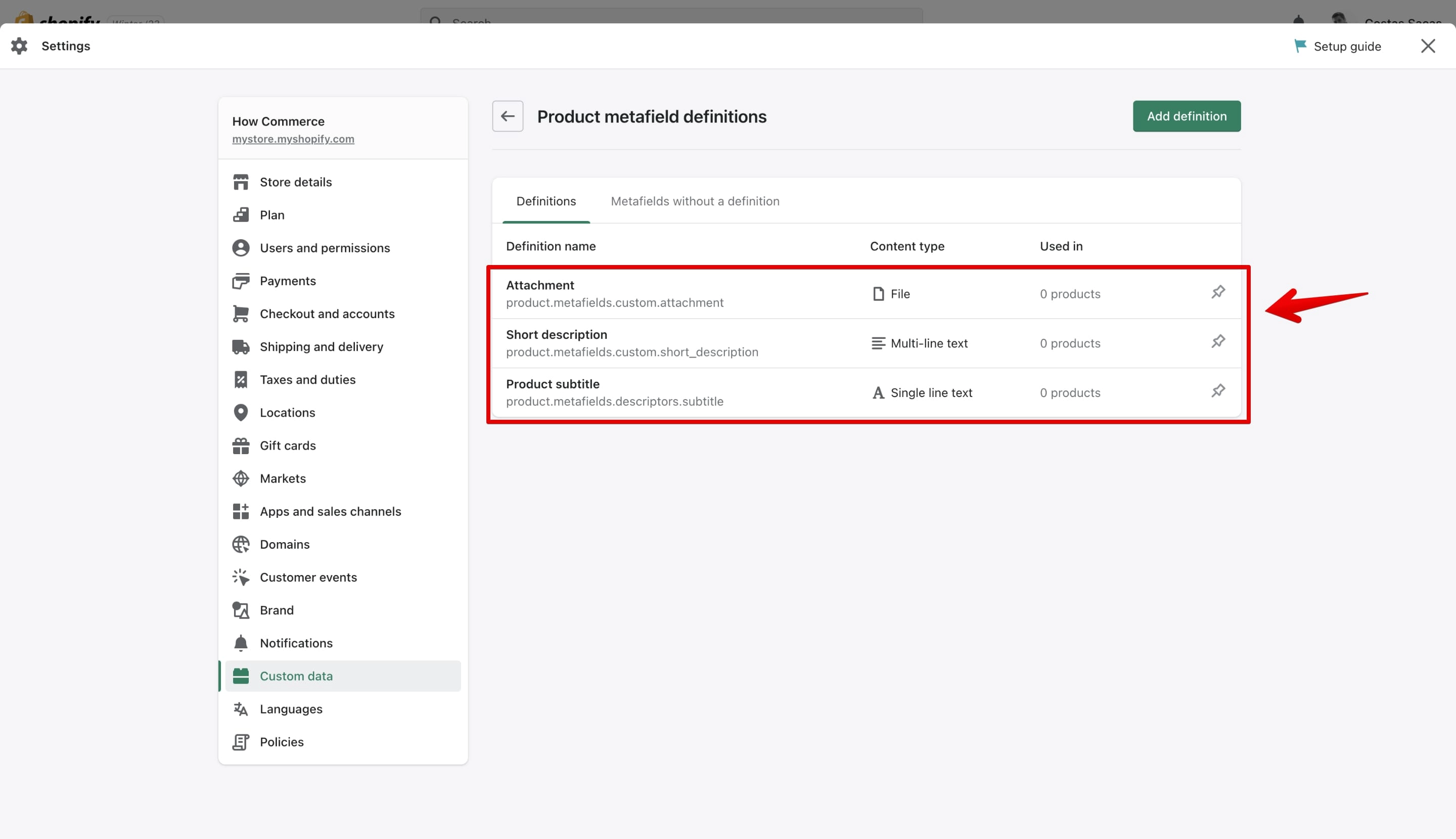
Task: Click the Locations pin icon
Action: tap(241, 413)
